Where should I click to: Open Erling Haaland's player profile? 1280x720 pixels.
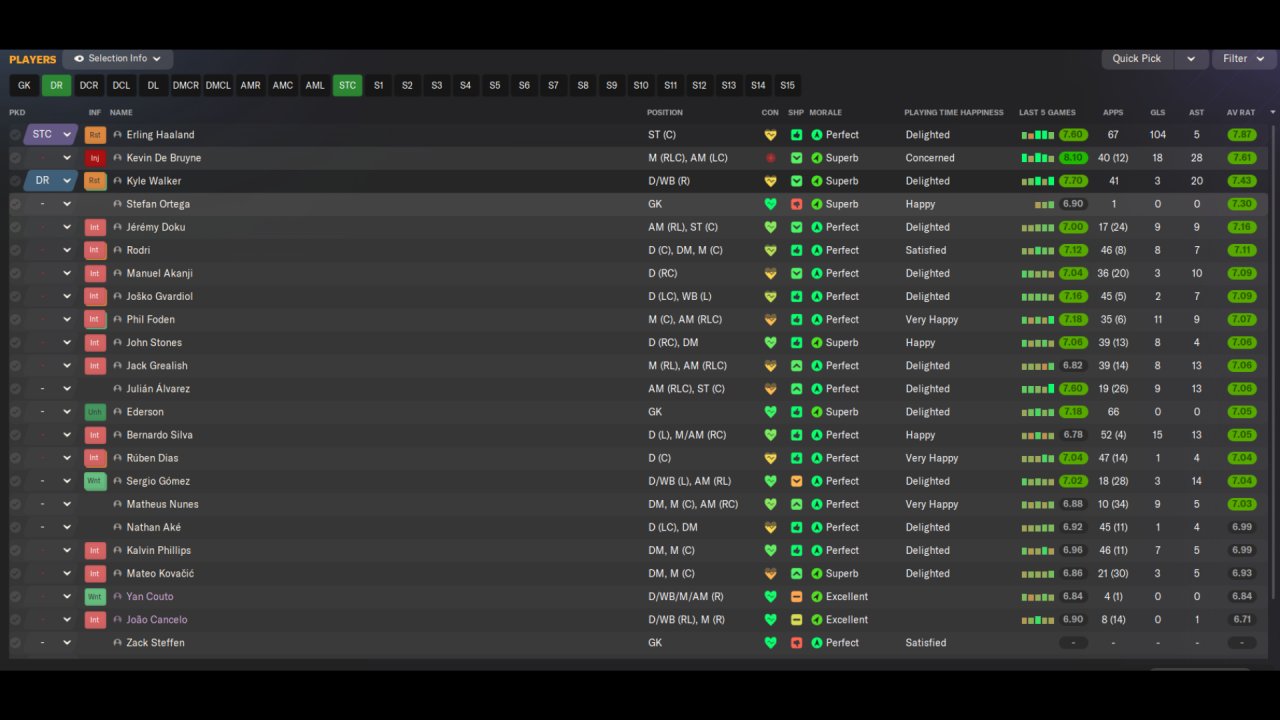pos(160,135)
